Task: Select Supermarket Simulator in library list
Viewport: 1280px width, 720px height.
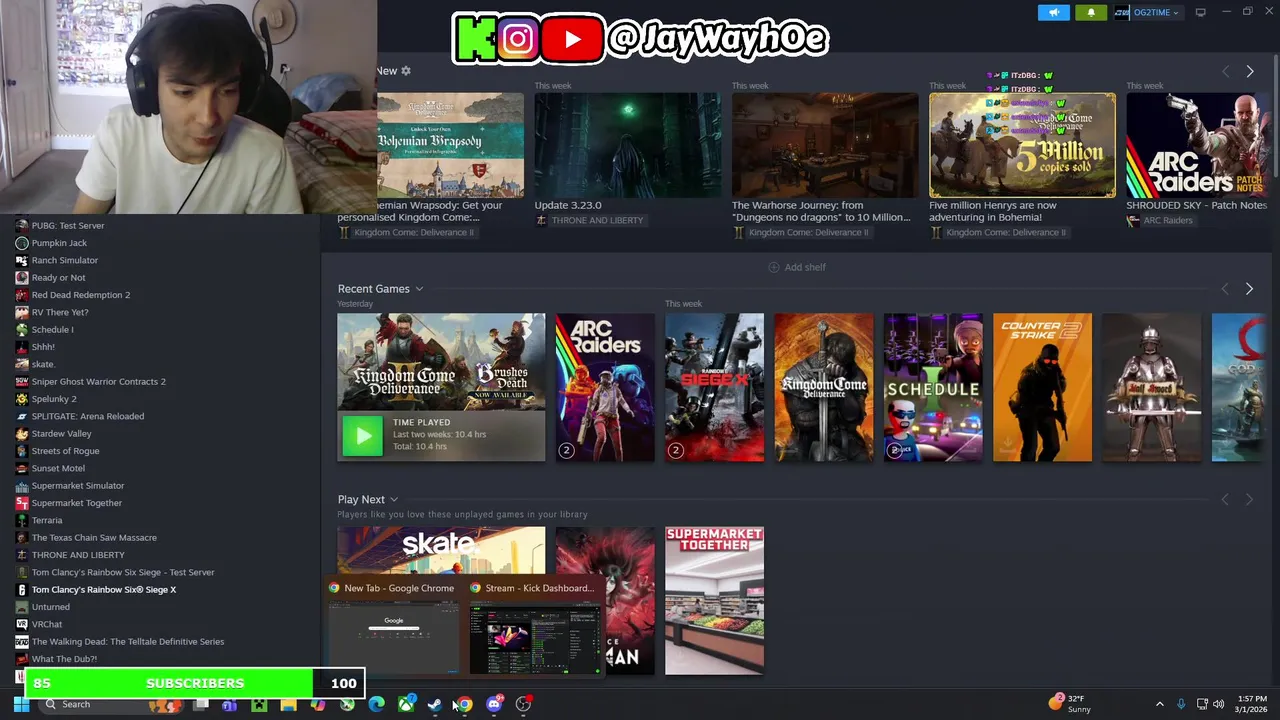Action: pyautogui.click(x=78, y=485)
